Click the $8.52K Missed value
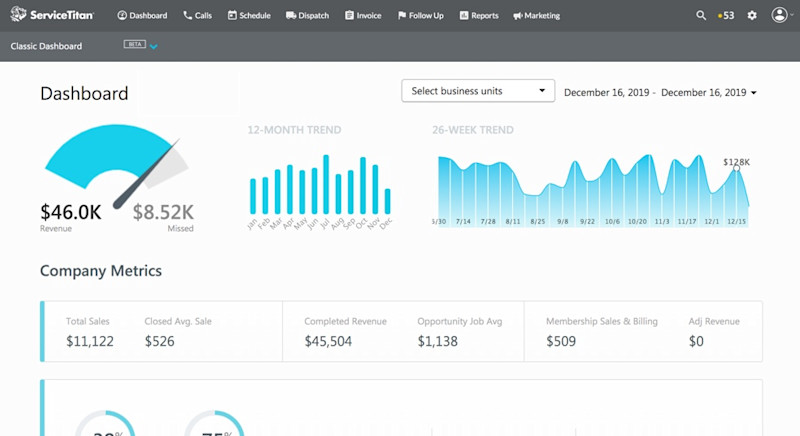Viewport: 800px width, 436px height. pyautogui.click(x=163, y=212)
